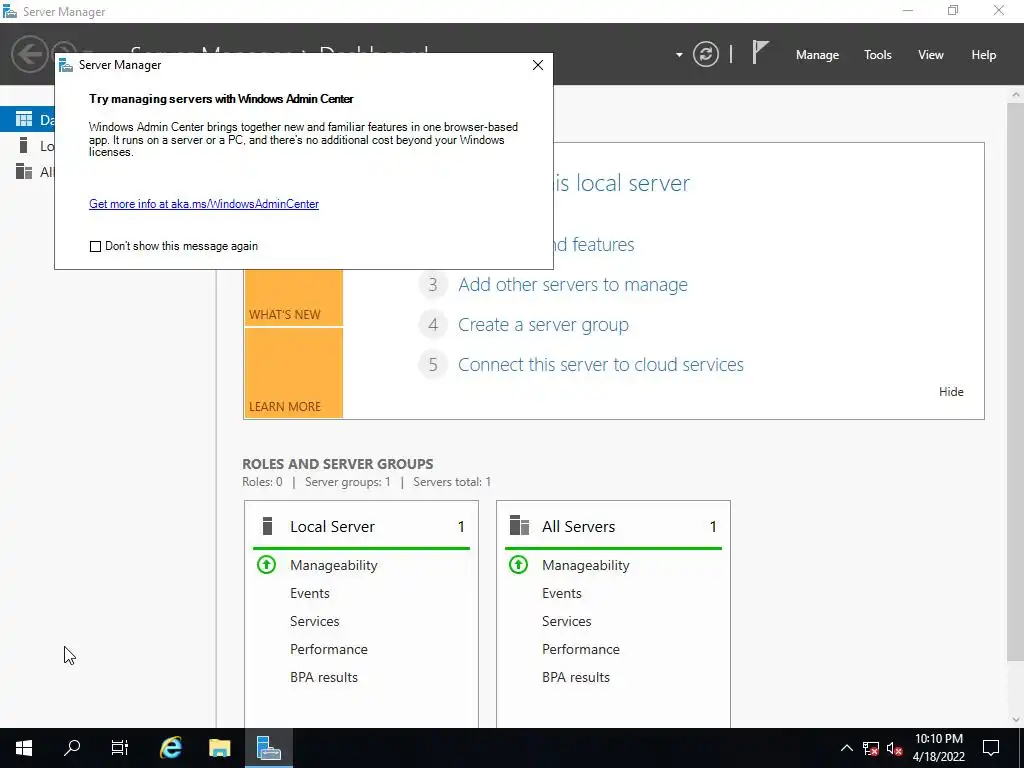Click the Local Server Manageability status icon

click(x=266, y=564)
